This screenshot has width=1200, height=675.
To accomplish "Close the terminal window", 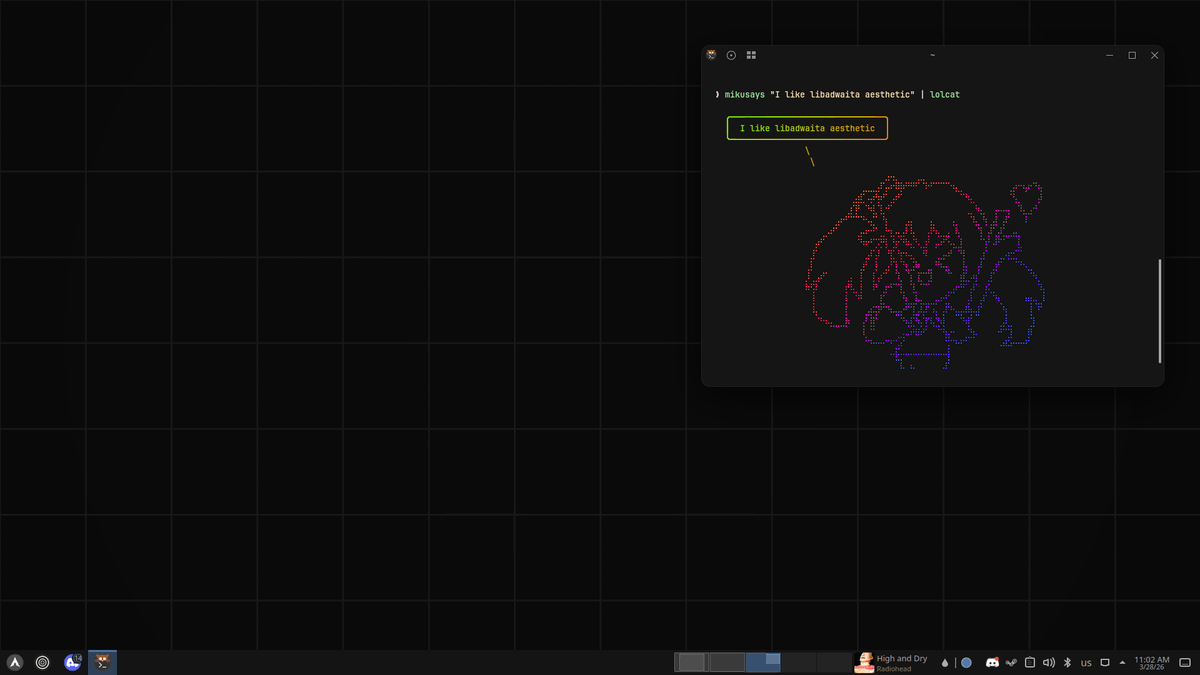I will click(1154, 55).
